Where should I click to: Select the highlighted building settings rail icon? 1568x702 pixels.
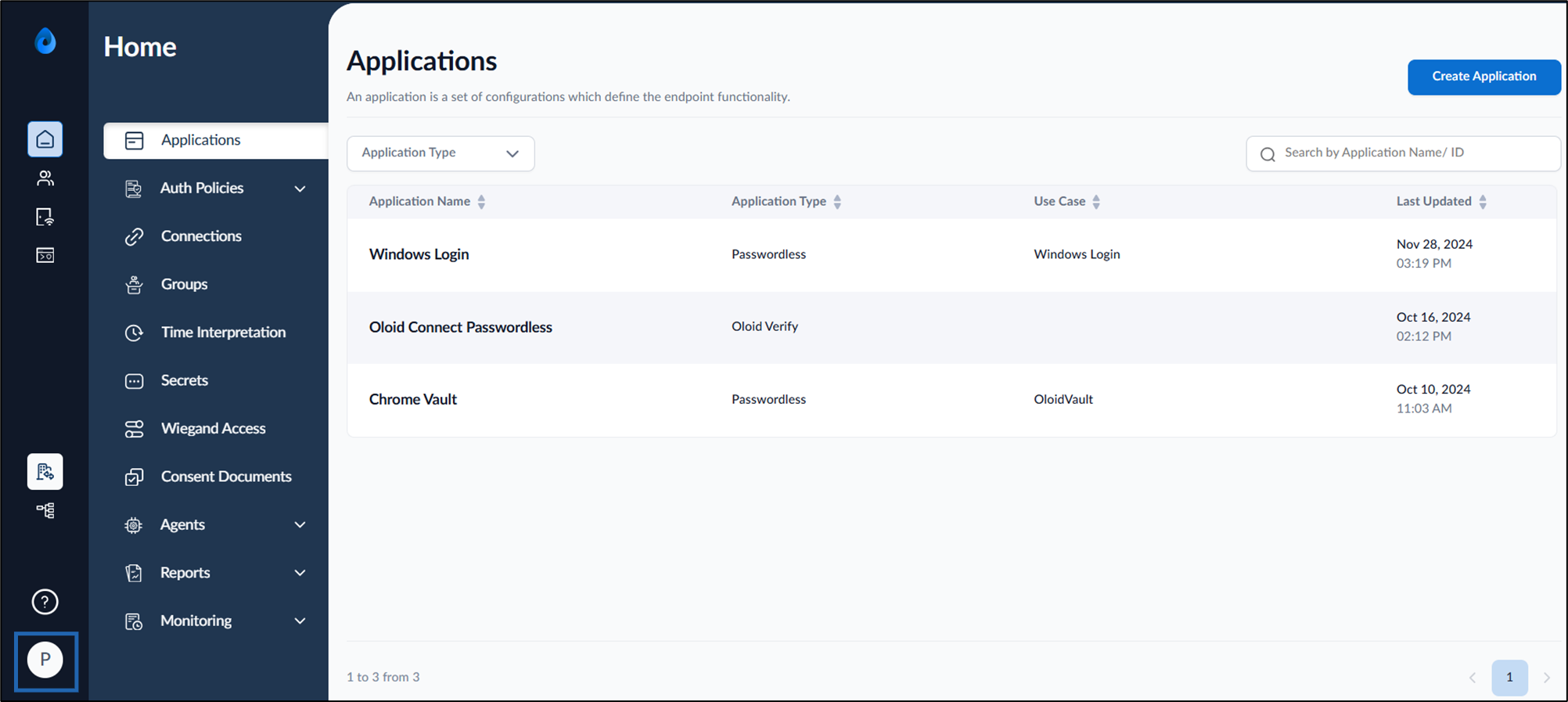45,472
